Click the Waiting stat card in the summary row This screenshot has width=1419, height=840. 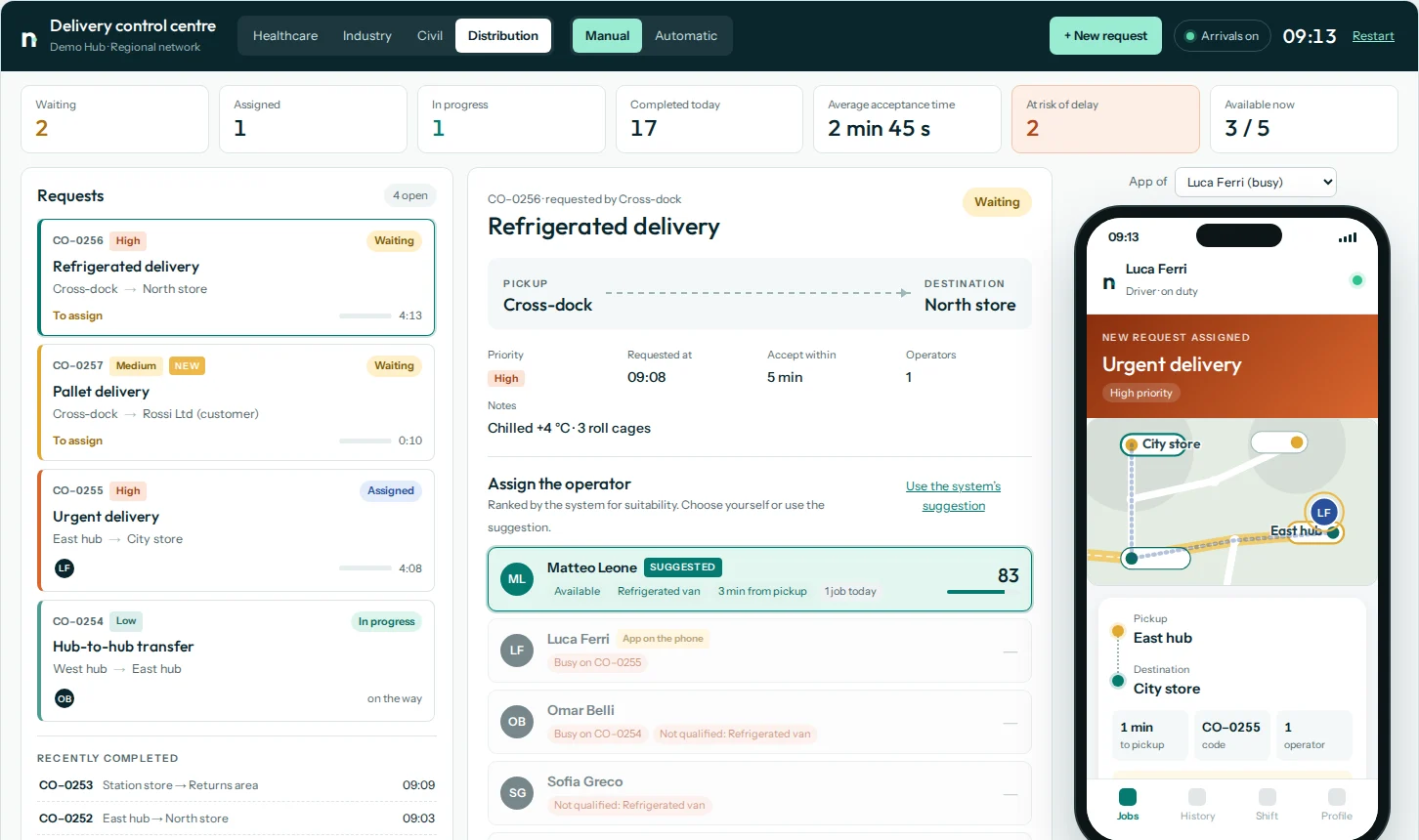115,119
